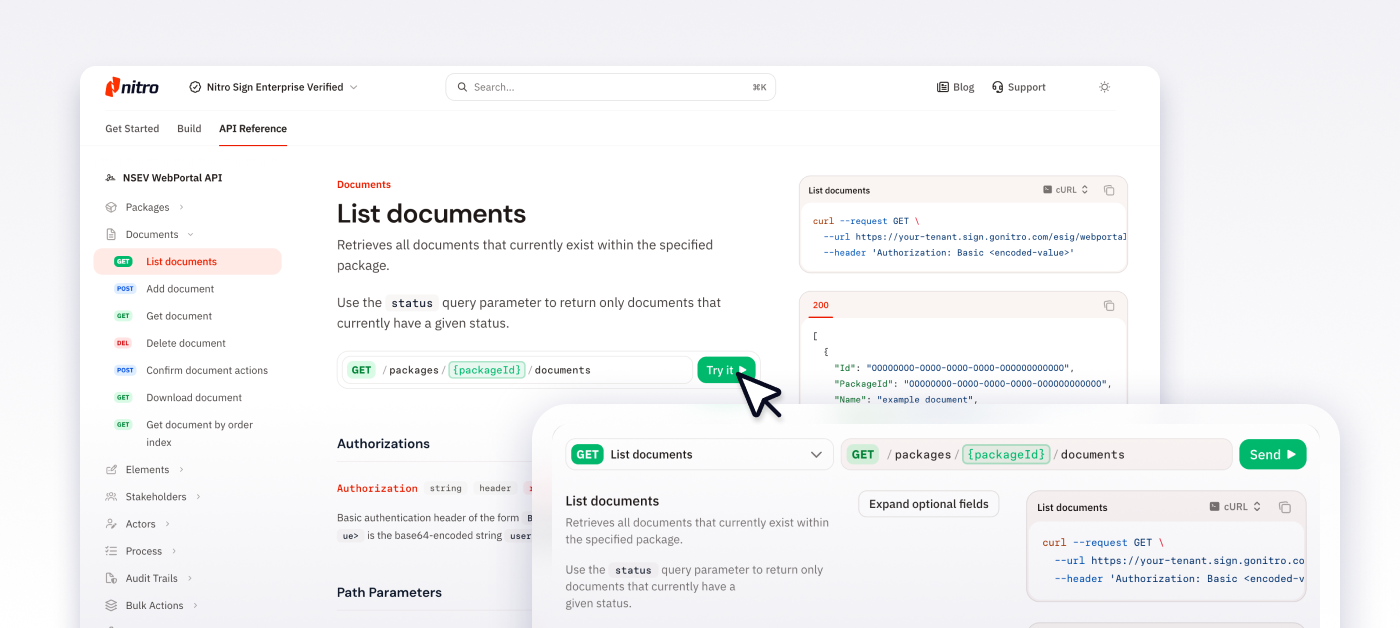
Task: Click the Search field
Action: click(610, 87)
